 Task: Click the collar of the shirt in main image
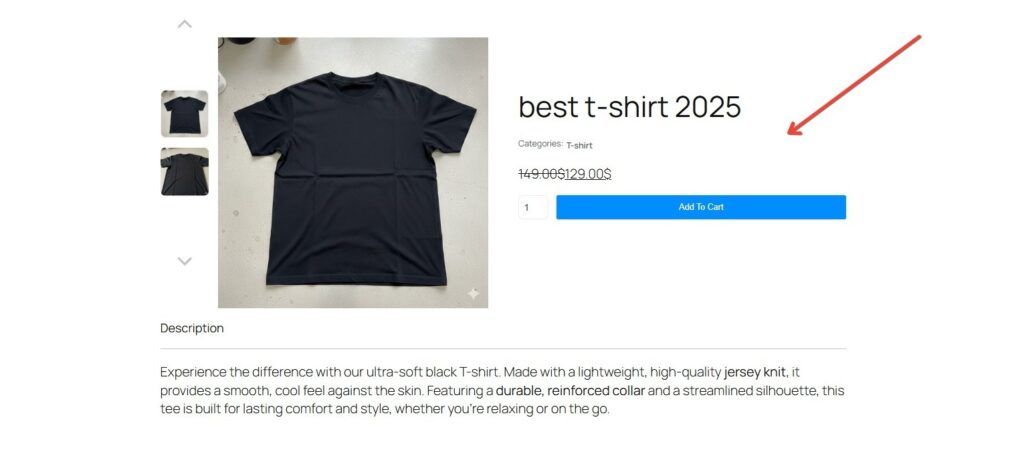click(353, 86)
